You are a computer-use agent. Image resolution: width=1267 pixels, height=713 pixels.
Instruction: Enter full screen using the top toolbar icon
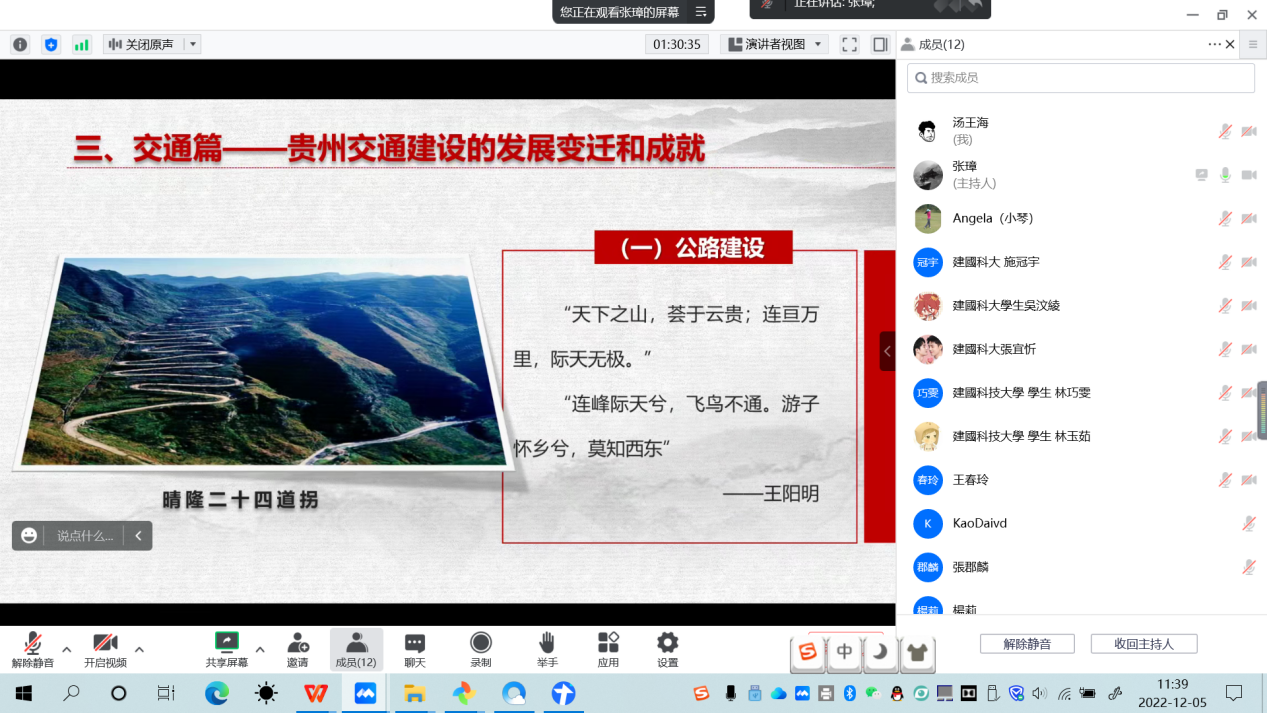(849, 45)
